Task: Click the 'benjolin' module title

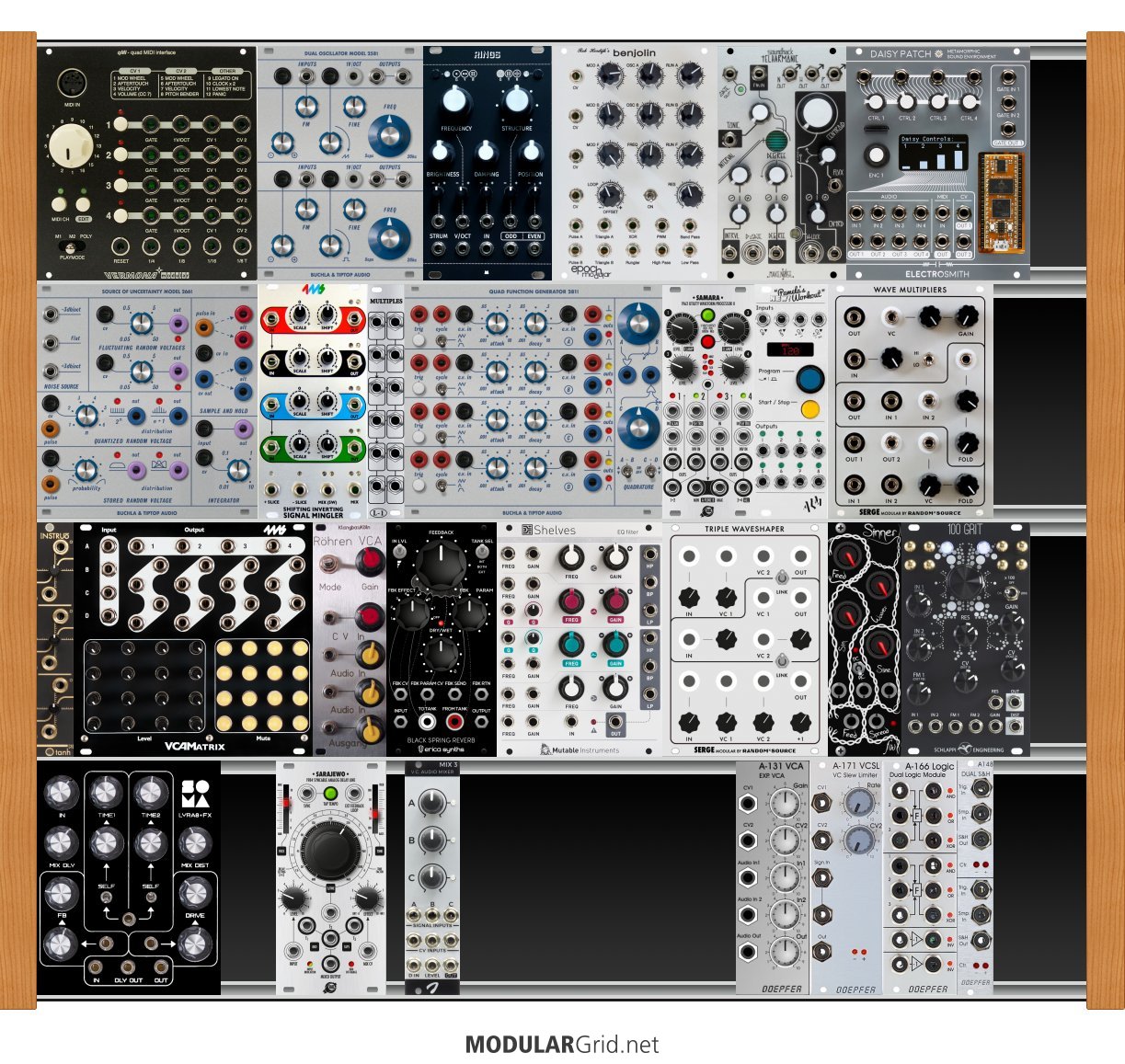Action: click(635, 53)
